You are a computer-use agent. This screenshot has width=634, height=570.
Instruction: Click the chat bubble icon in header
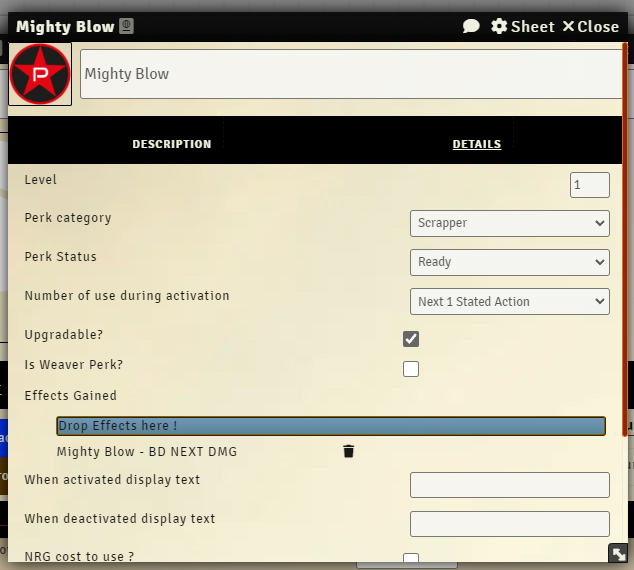pos(471,27)
